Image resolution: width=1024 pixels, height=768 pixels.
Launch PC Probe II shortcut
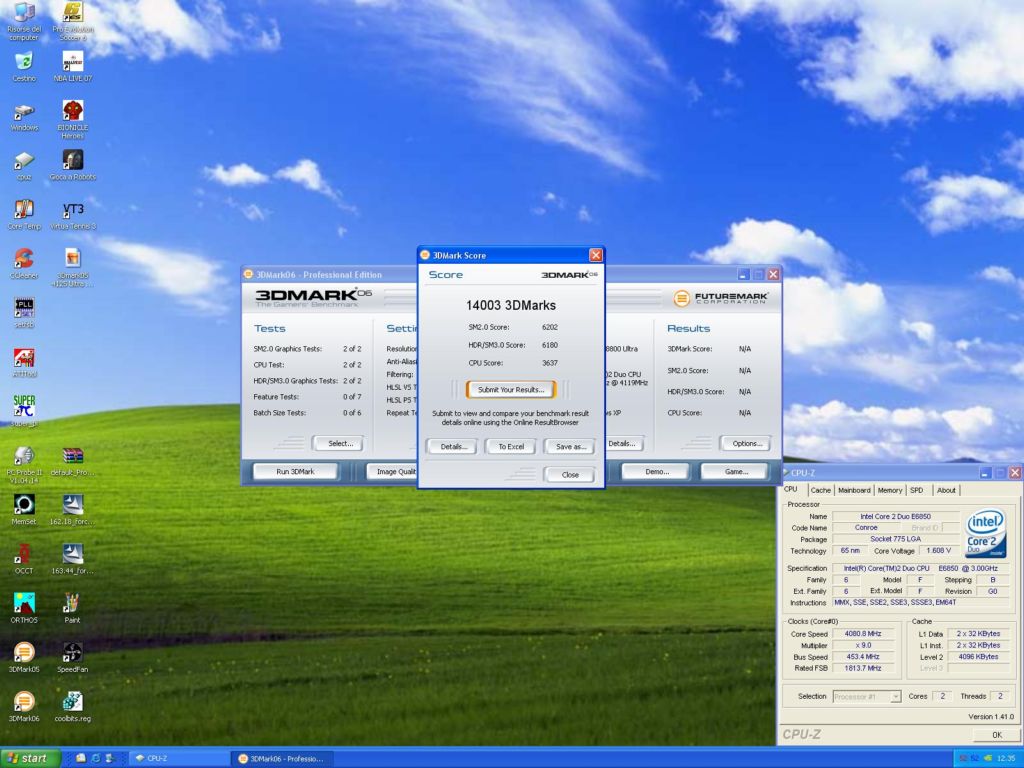(24, 464)
